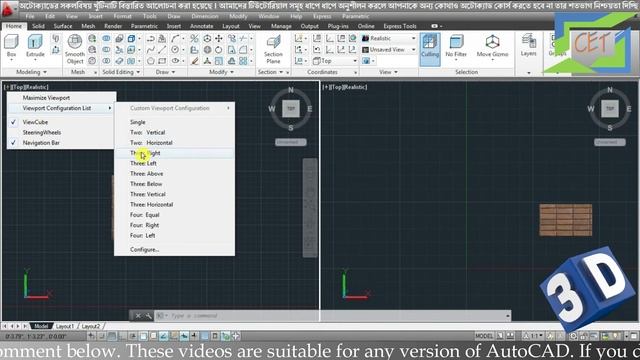640x360 pixels.
Task: Open the Format menu
Action: (122, 16)
